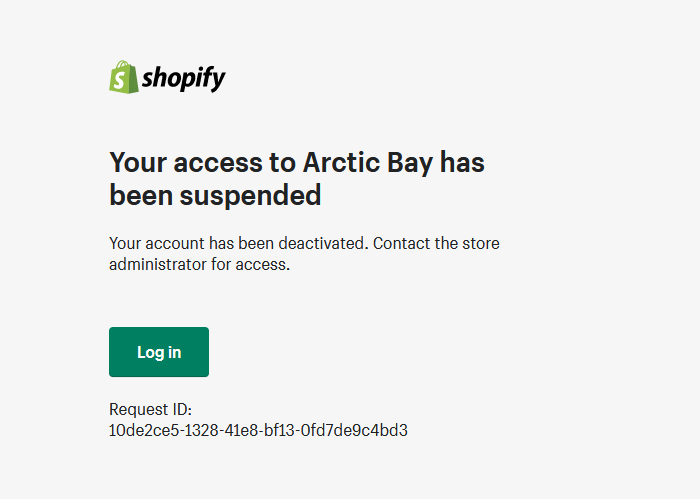
Task: Click the full request ID value
Action: pos(258,431)
